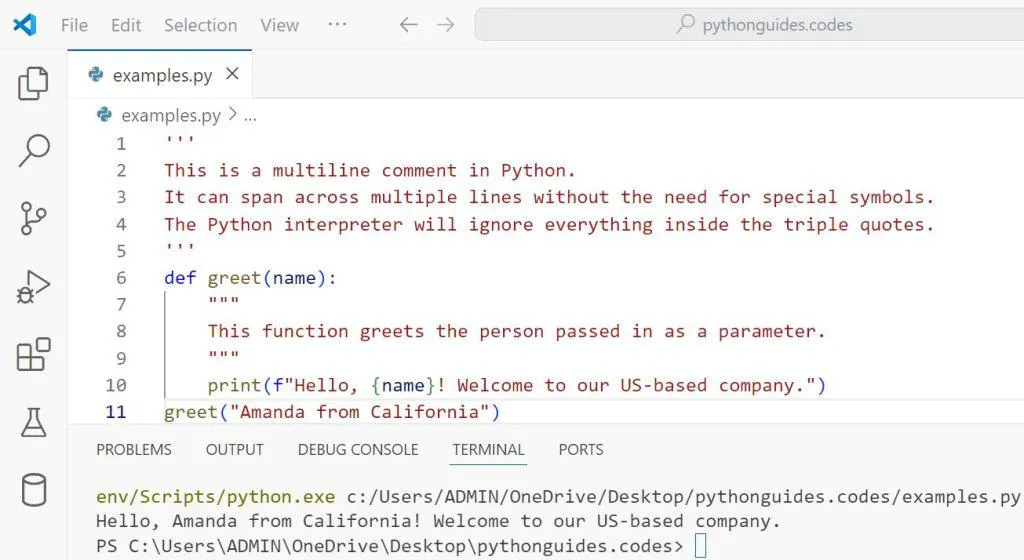Image resolution: width=1024 pixels, height=560 pixels.
Task: Open the Selection menu
Action: 200,25
